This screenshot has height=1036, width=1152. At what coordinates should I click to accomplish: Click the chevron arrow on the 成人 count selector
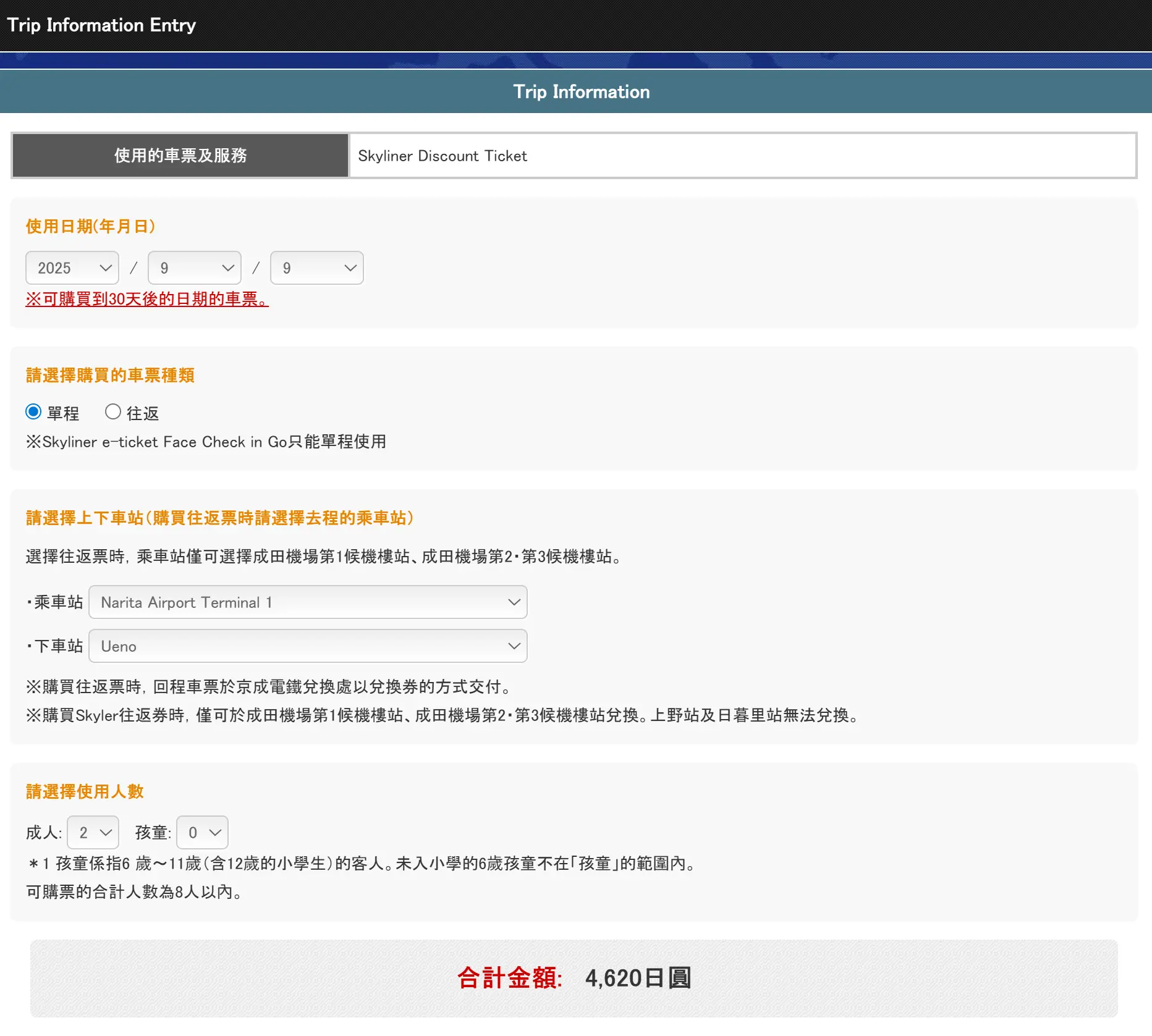[x=106, y=833]
